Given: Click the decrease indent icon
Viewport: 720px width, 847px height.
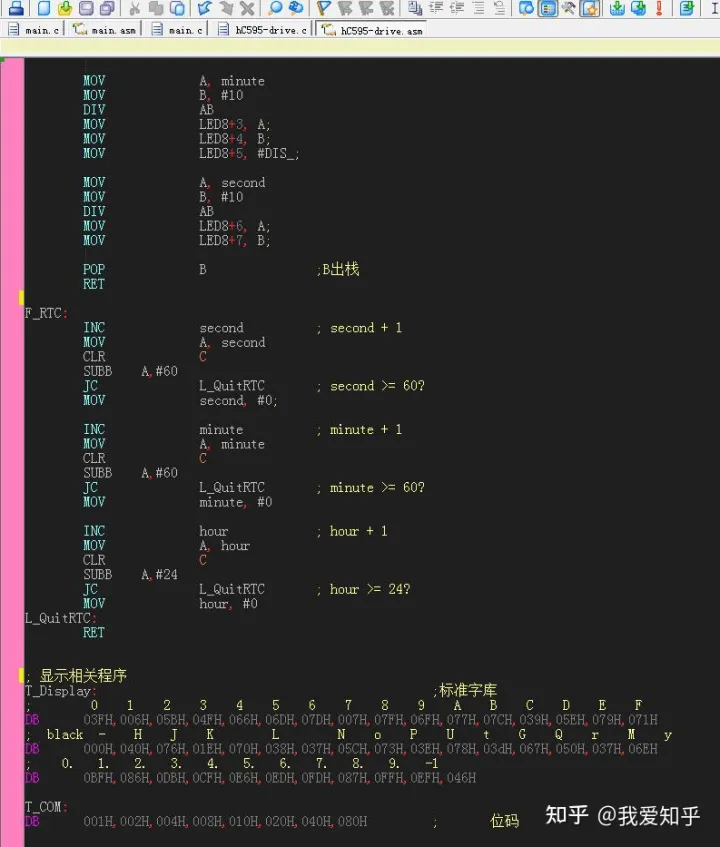Looking at the screenshot, I should pos(457,8).
